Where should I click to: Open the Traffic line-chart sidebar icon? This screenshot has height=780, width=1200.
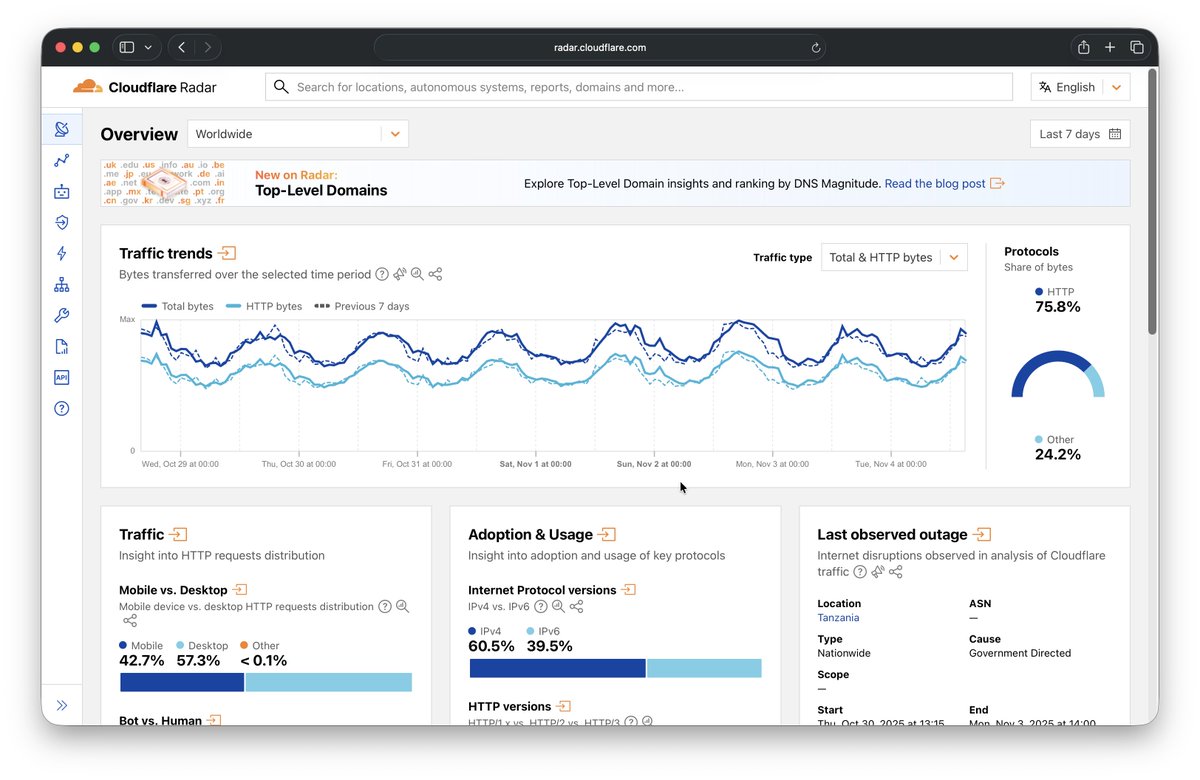62,160
